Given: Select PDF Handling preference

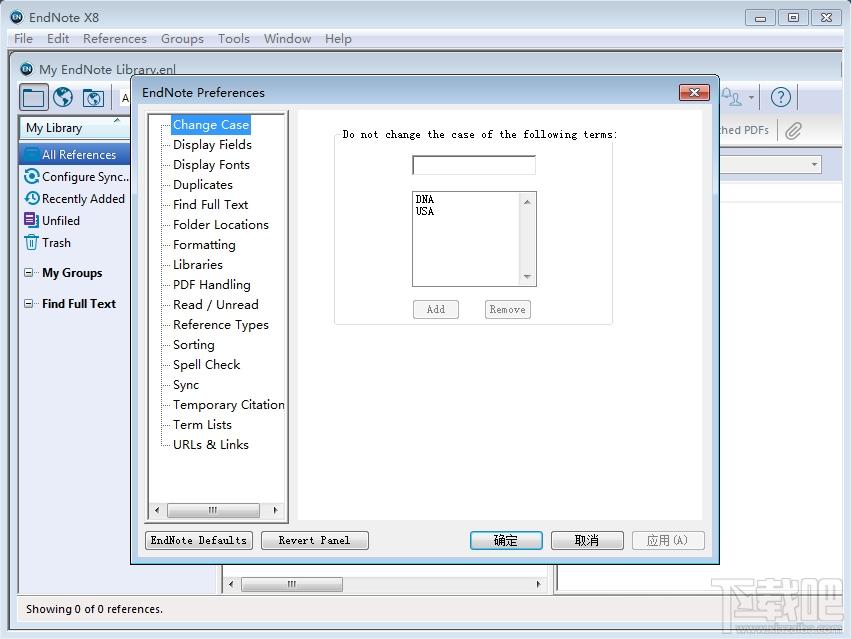Looking at the screenshot, I should coord(212,285).
